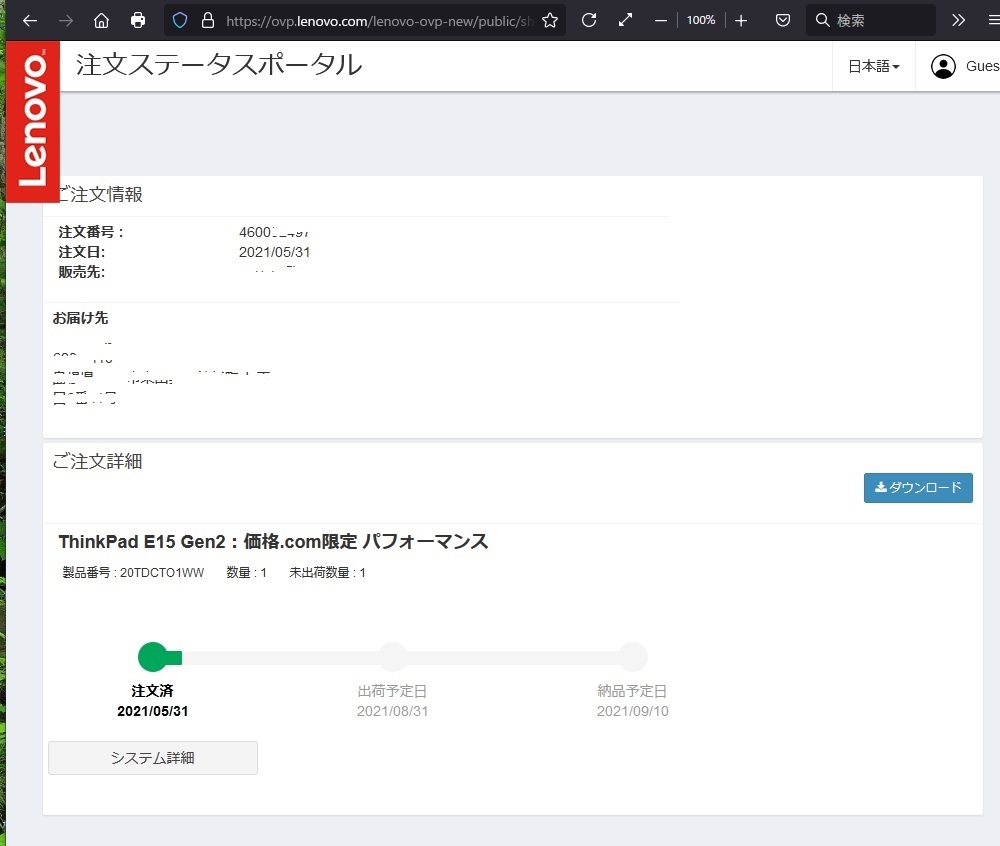
Task: Open システム詳細 system details
Action: tap(153, 757)
